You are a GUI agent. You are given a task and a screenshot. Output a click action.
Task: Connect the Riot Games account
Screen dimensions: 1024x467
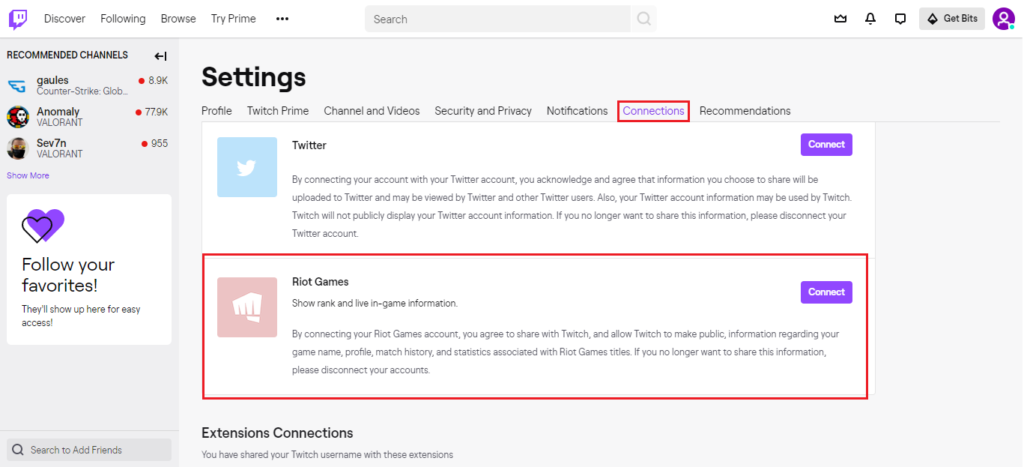(x=826, y=292)
